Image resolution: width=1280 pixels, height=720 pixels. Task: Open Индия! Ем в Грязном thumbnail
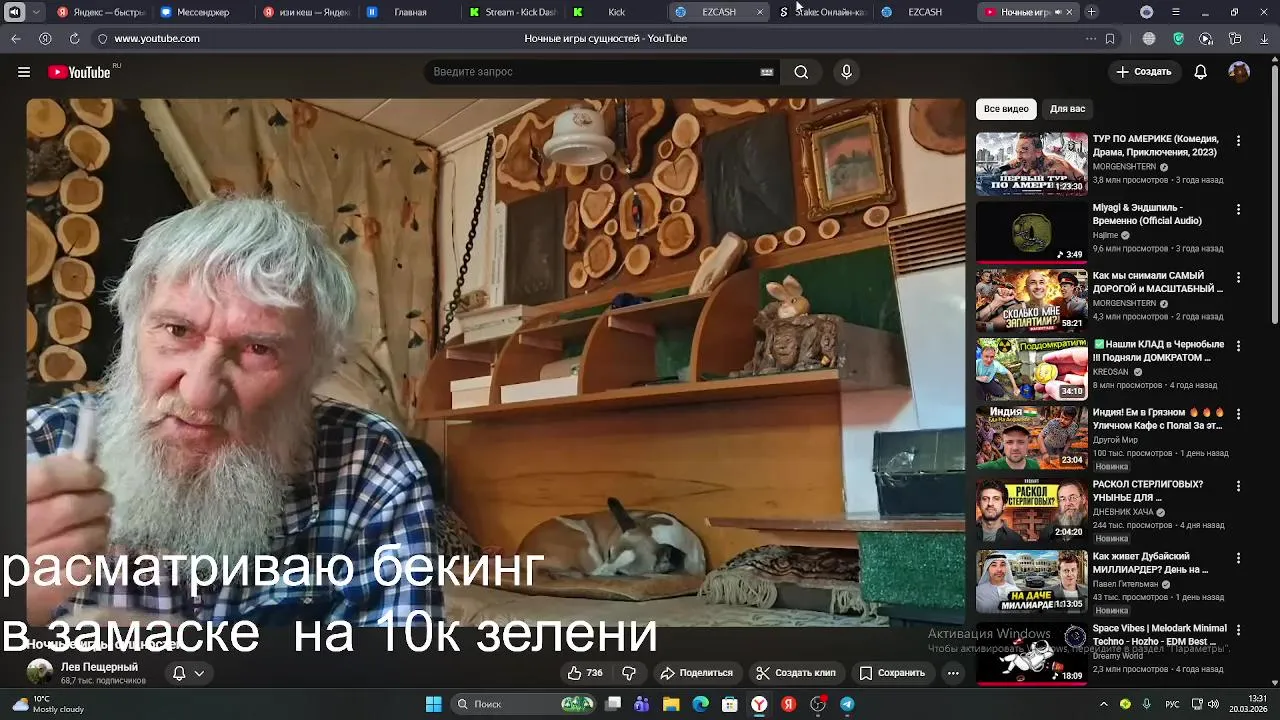click(1031, 437)
